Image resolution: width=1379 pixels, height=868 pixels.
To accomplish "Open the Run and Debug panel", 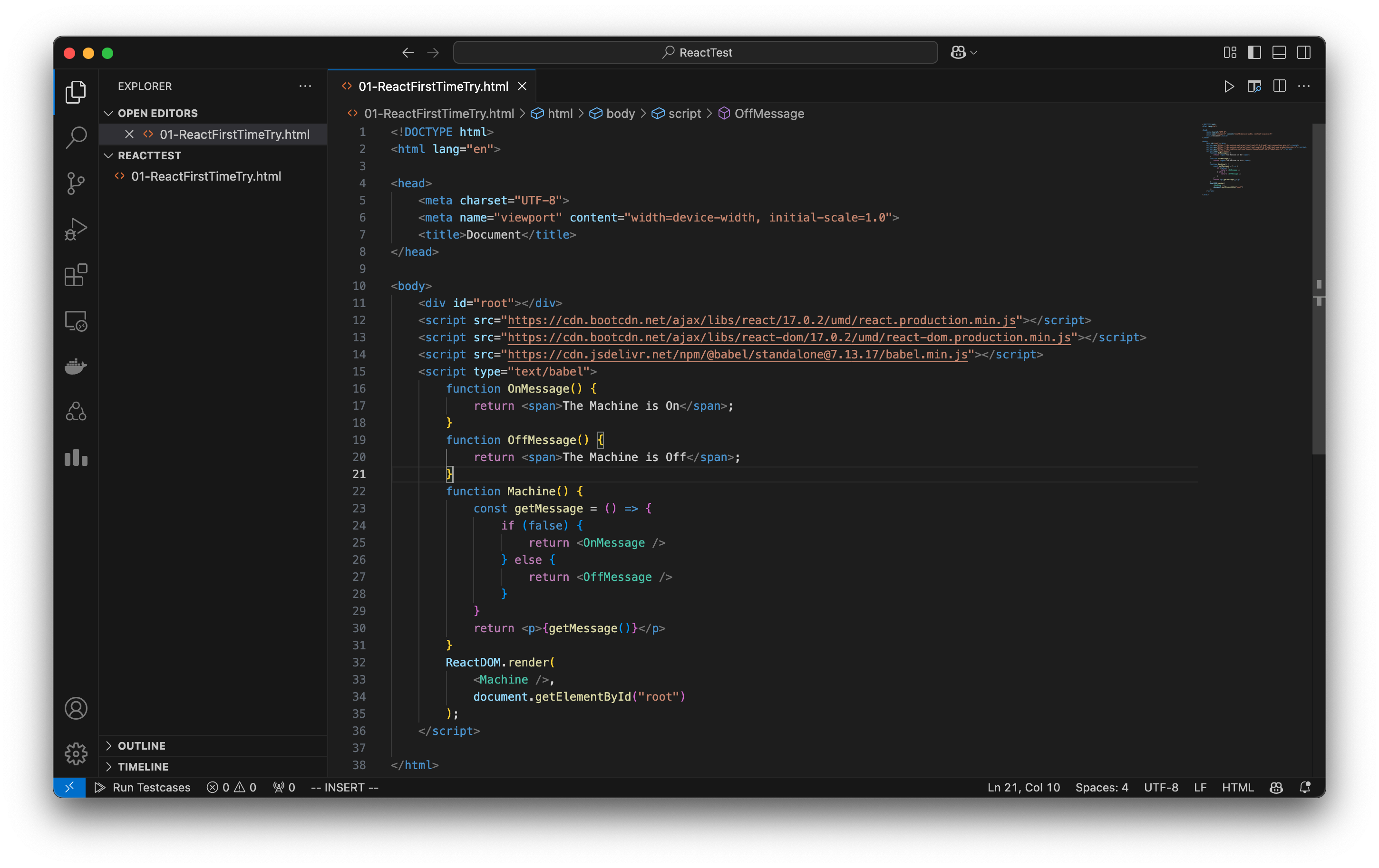I will (76, 229).
